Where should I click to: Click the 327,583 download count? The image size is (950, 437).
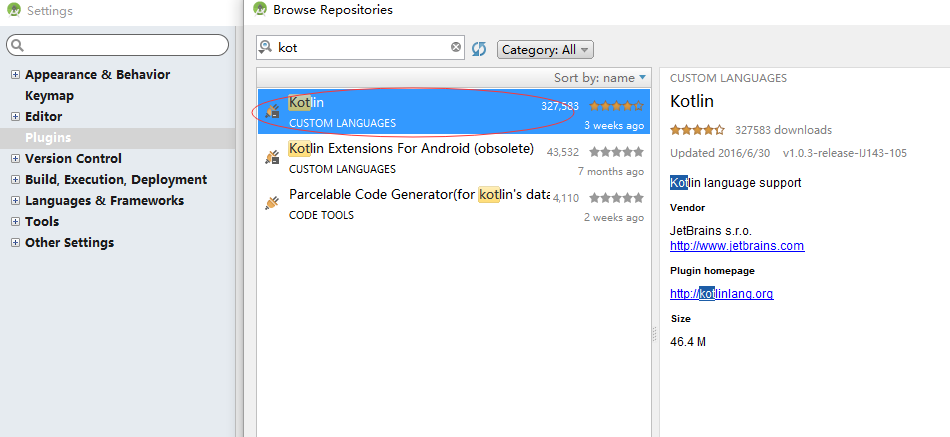tap(560, 106)
